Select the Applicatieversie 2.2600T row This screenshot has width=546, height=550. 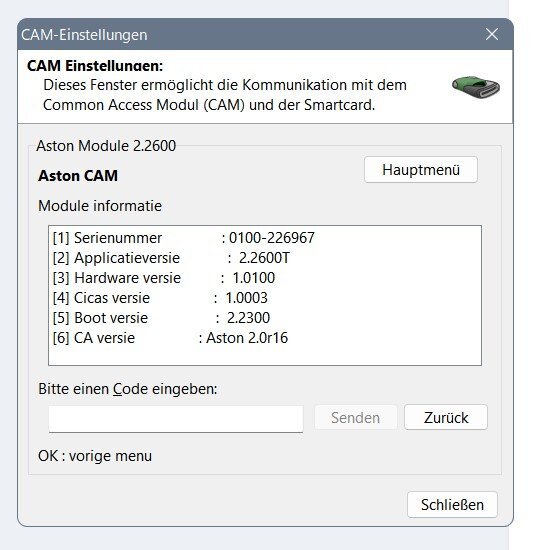tap(171, 258)
